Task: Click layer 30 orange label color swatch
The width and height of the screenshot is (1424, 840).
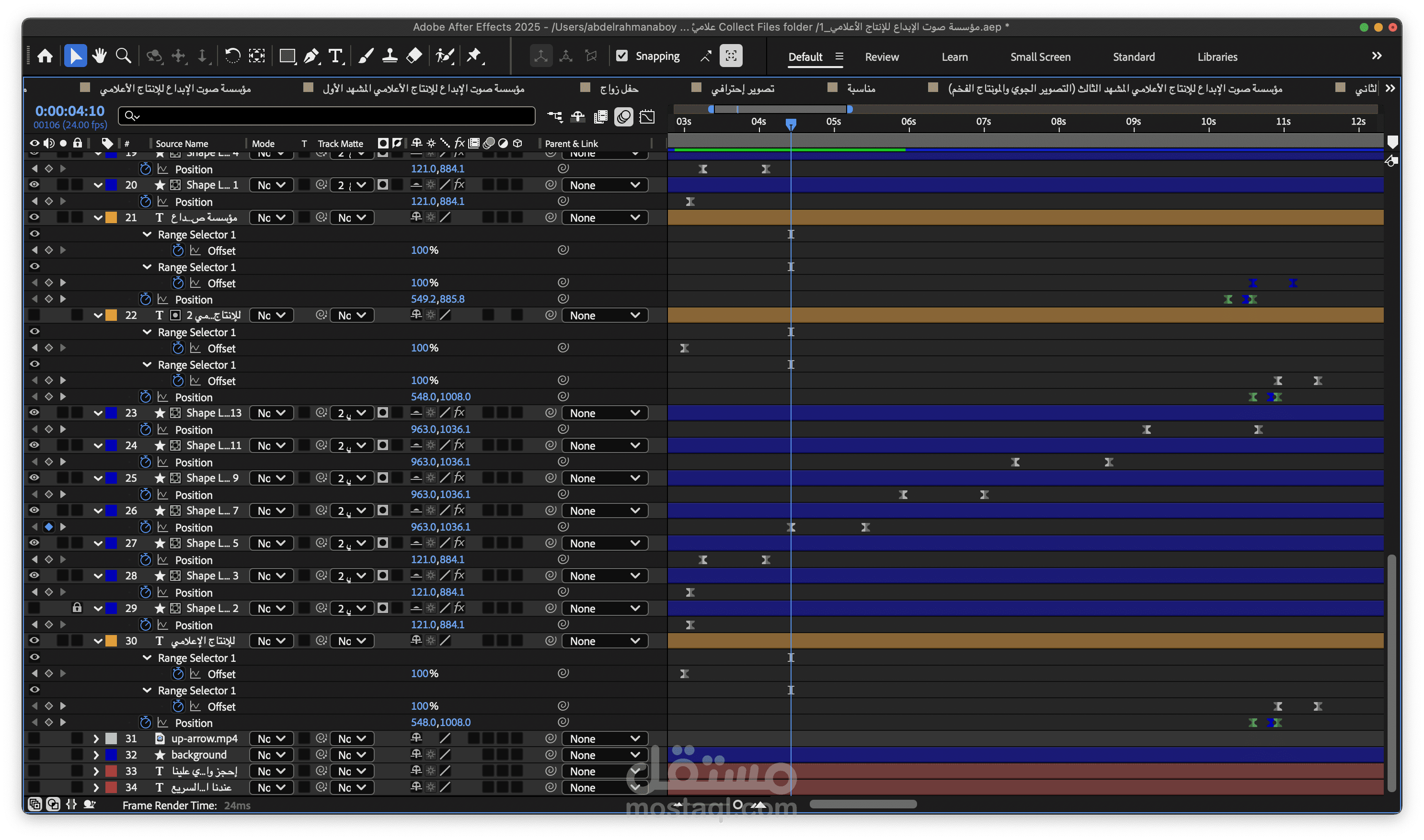Action: tap(112, 641)
